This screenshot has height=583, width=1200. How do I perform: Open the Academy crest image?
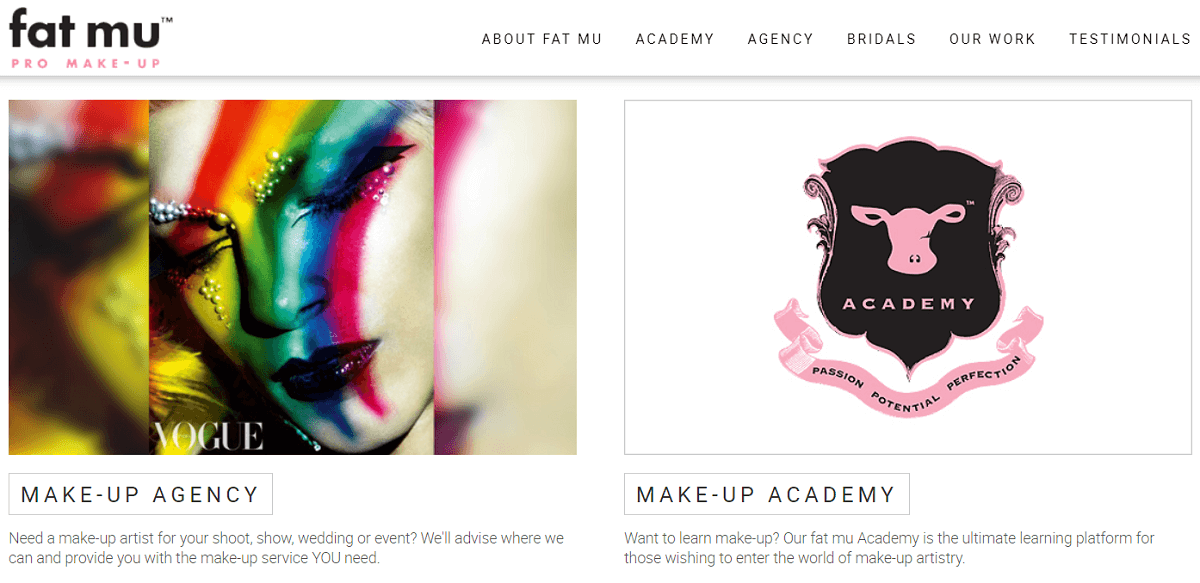(908, 277)
